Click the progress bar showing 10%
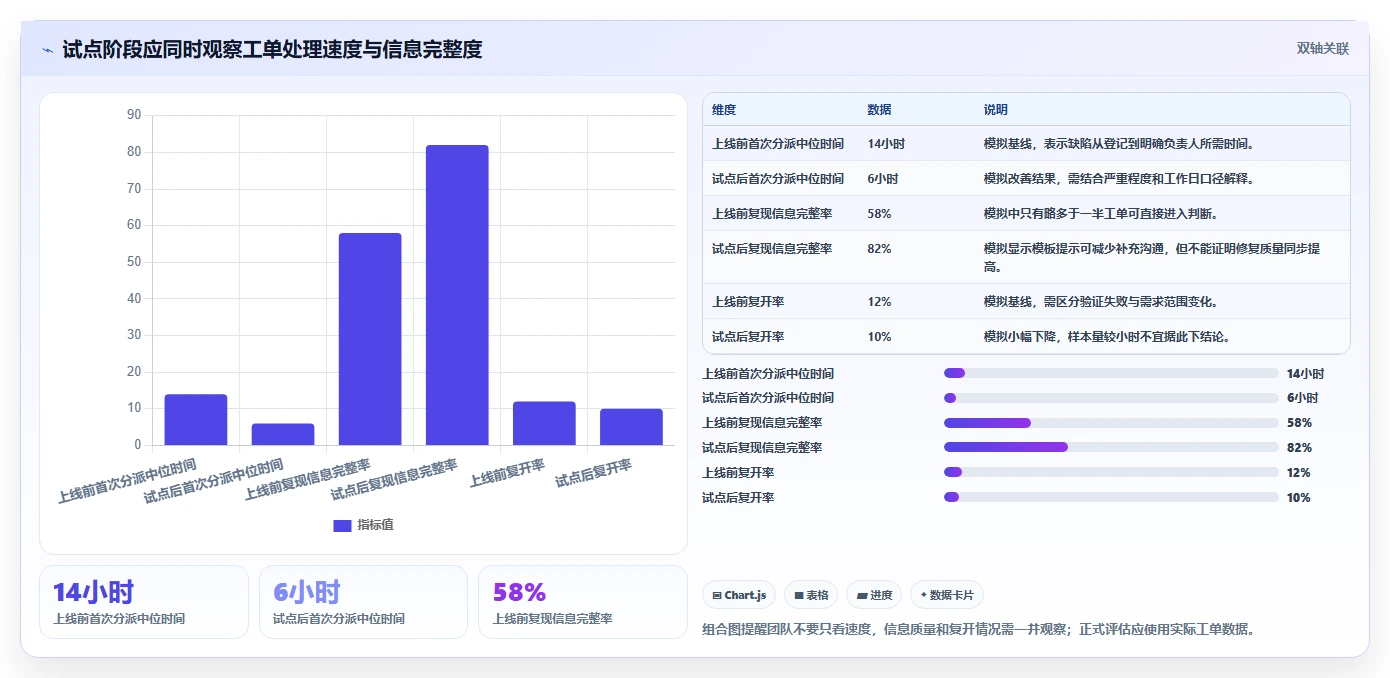Image resolution: width=1390 pixels, height=678 pixels. pyautogui.click(x=1111, y=497)
